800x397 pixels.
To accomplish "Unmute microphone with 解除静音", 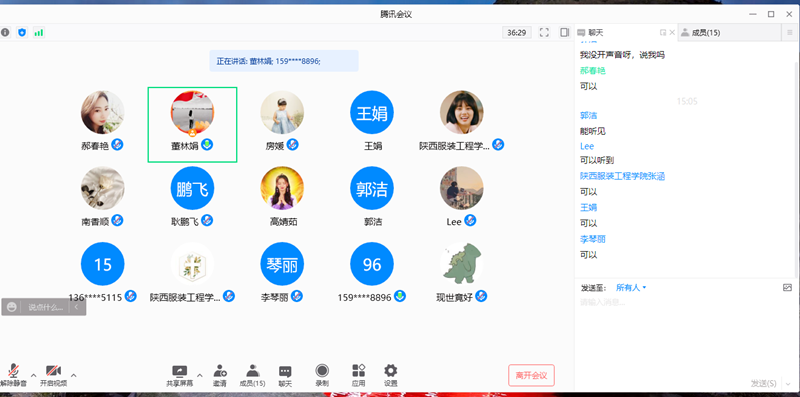I will point(13,376).
